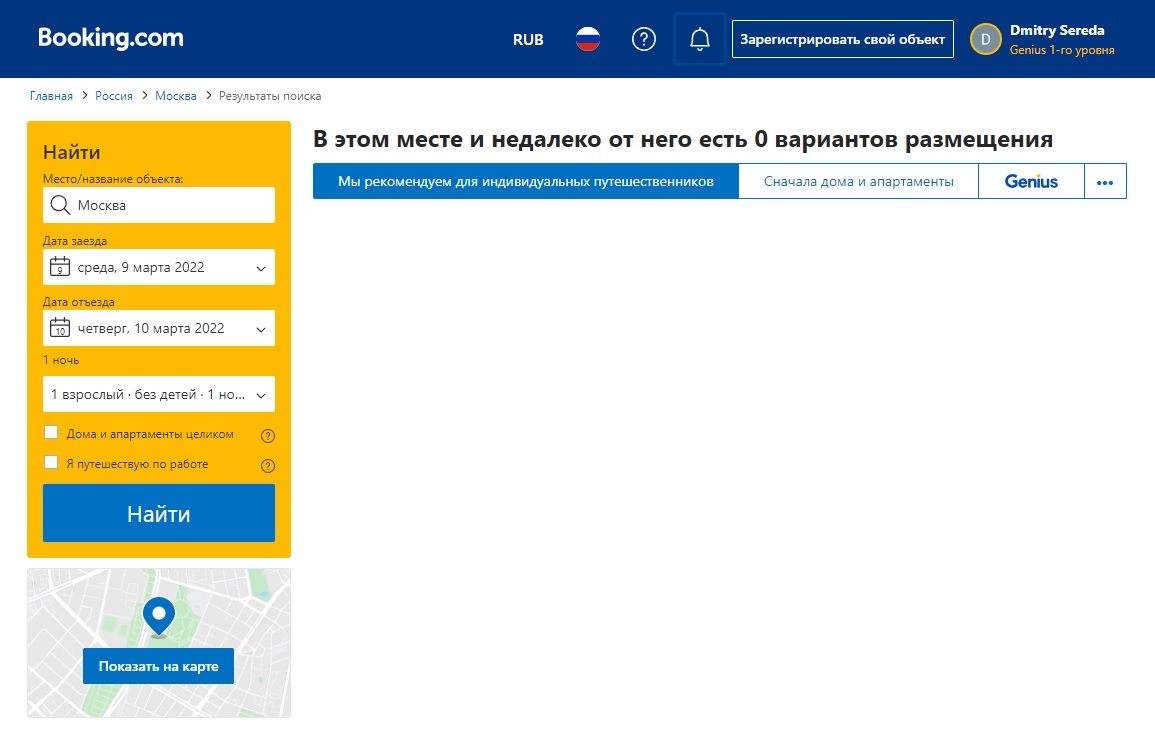Select 'Сначала дома и апартаменты' sorting tab
This screenshot has width=1155, height=738.
[x=858, y=181]
